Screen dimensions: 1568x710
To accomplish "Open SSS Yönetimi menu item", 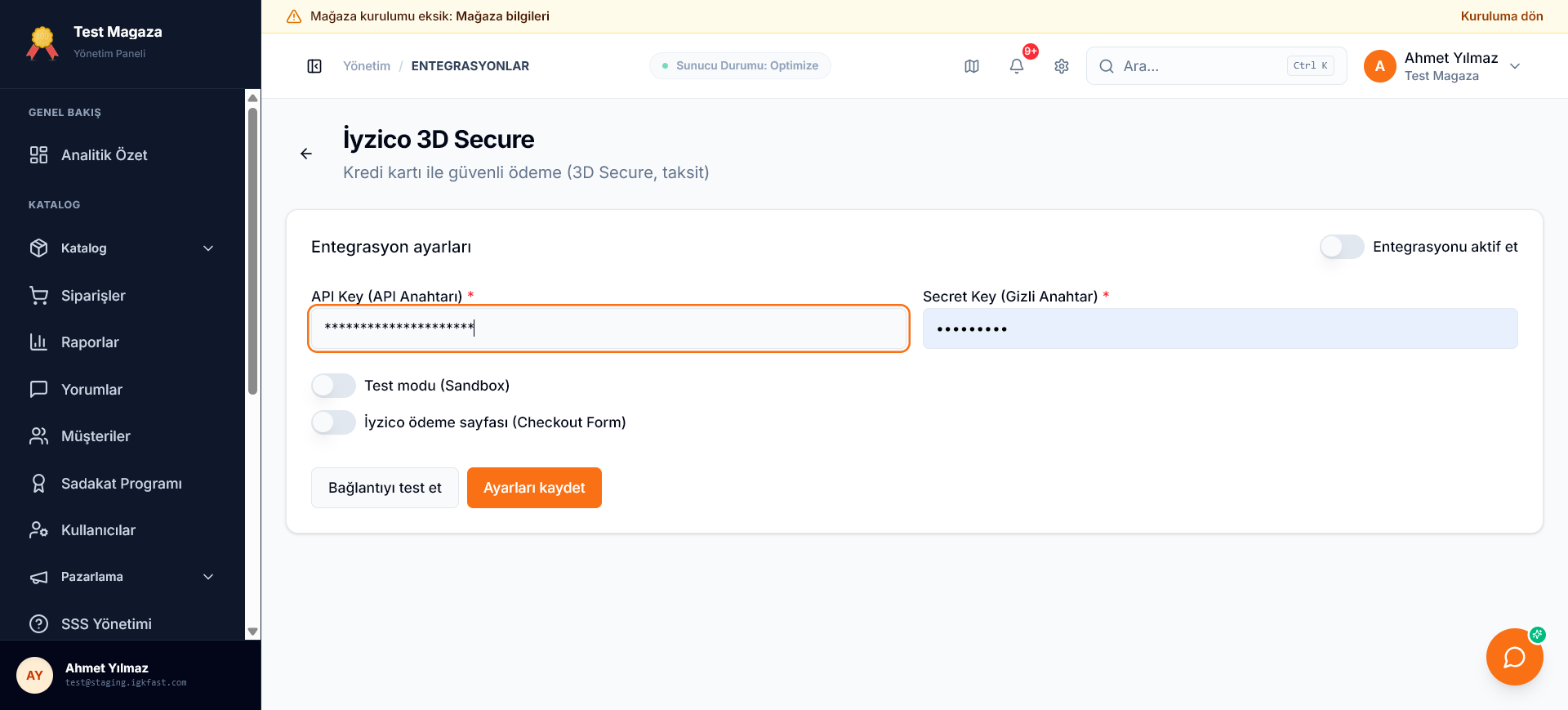I will [x=124, y=624].
